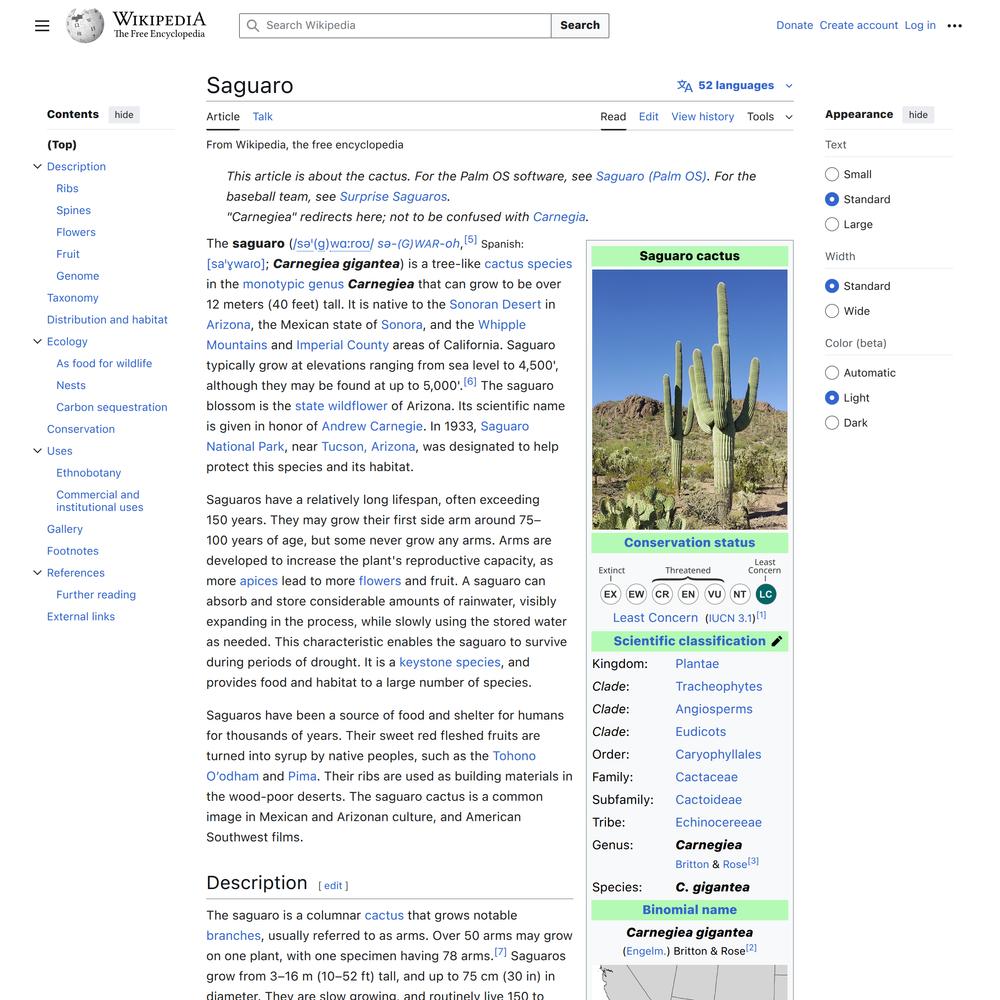Image resolution: width=1000 pixels, height=1000 pixels.
Task: Open citation reference 5
Action: (470, 239)
